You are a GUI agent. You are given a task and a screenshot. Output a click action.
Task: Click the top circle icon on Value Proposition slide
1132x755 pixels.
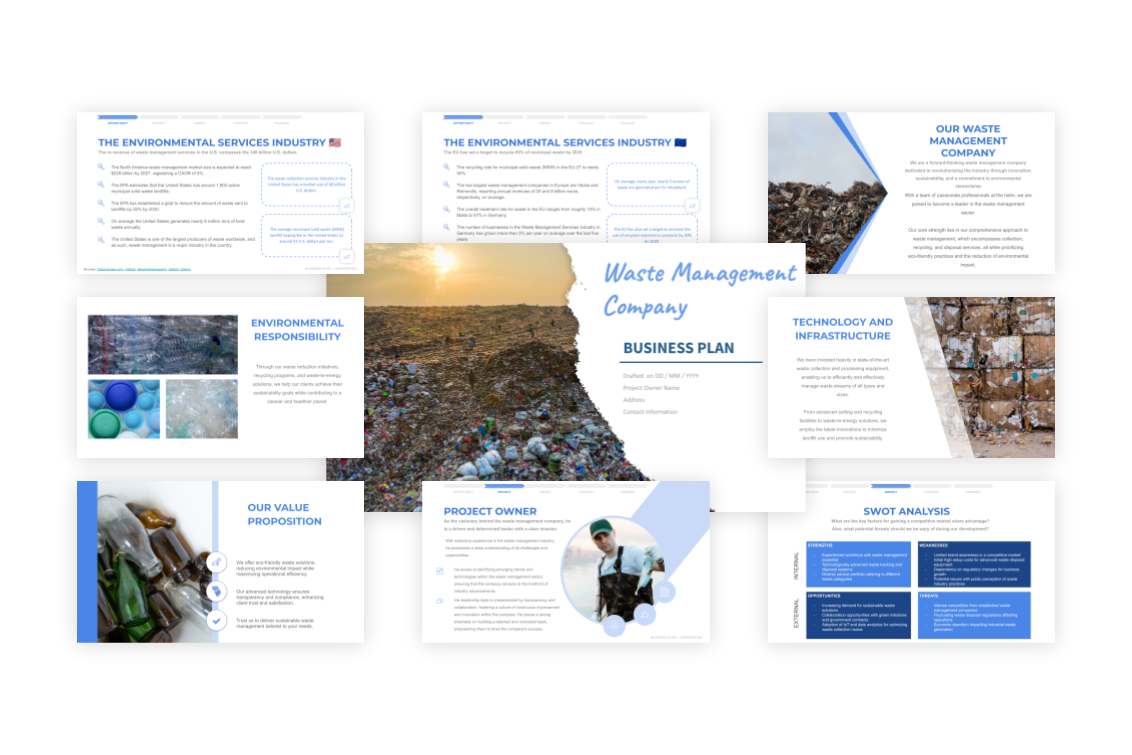[215, 563]
